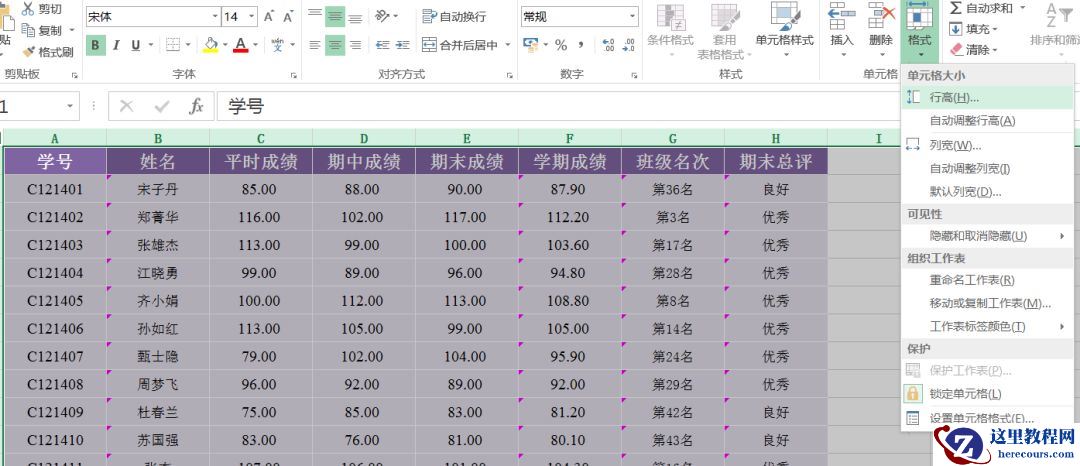Choose 重命名工作表(R) menu entry

(x=971, y=280)
